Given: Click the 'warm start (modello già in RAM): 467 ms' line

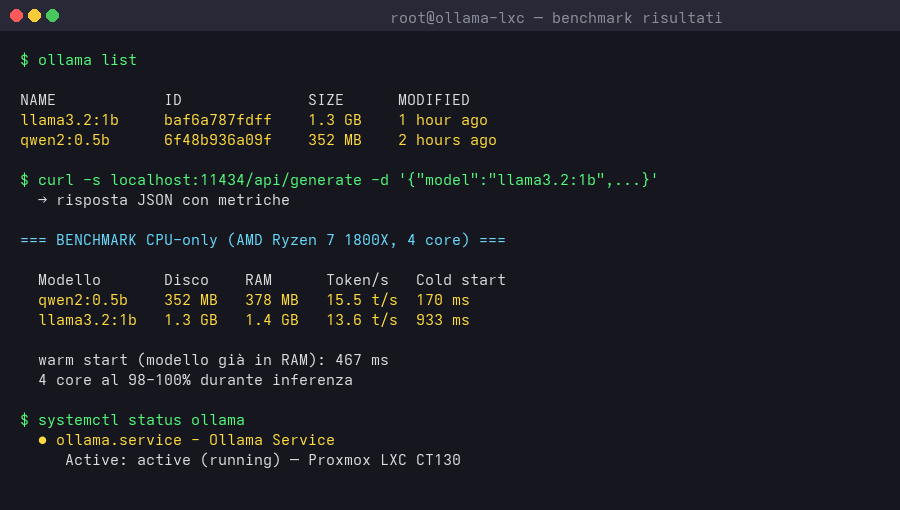Looking at the screenshot, I should pos(214,360).
